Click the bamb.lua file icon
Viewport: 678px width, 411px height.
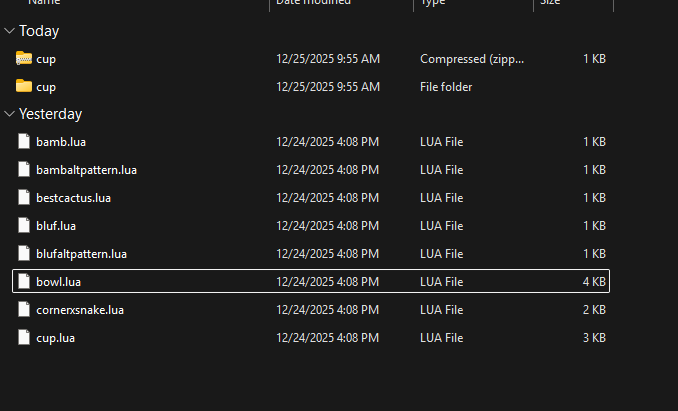pos(24,142)
